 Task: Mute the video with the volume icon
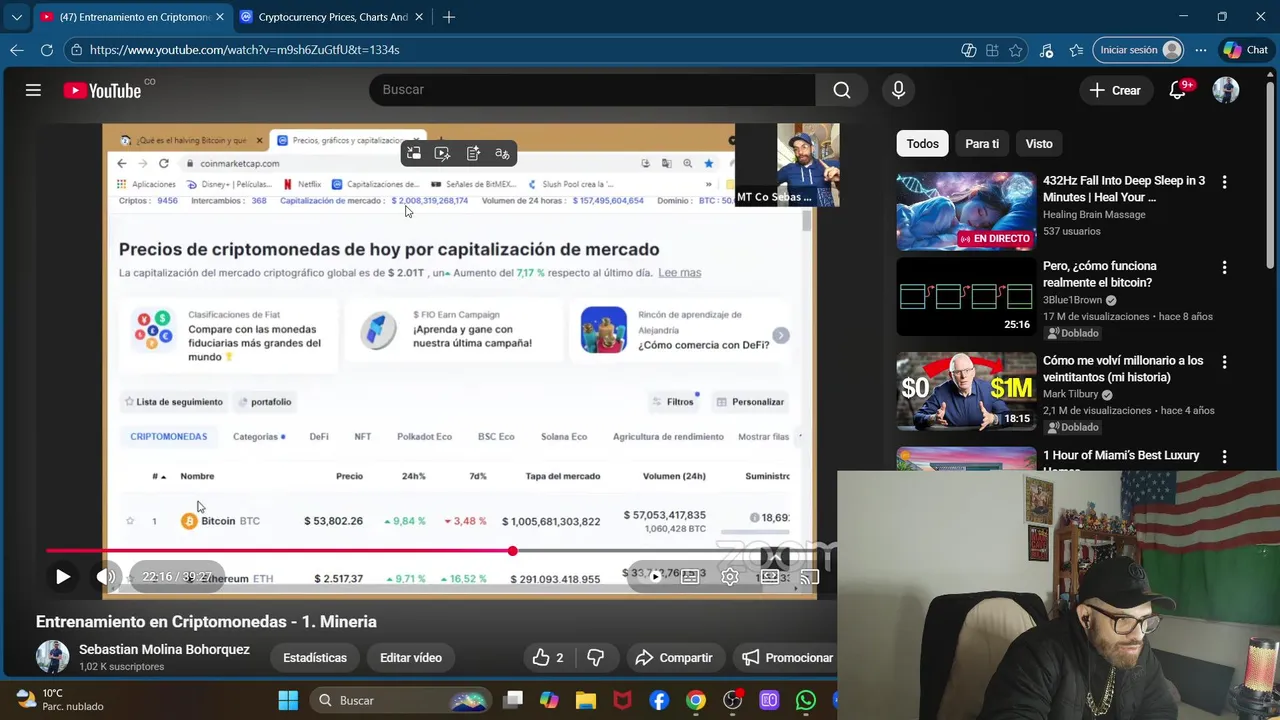coord(105,577)
